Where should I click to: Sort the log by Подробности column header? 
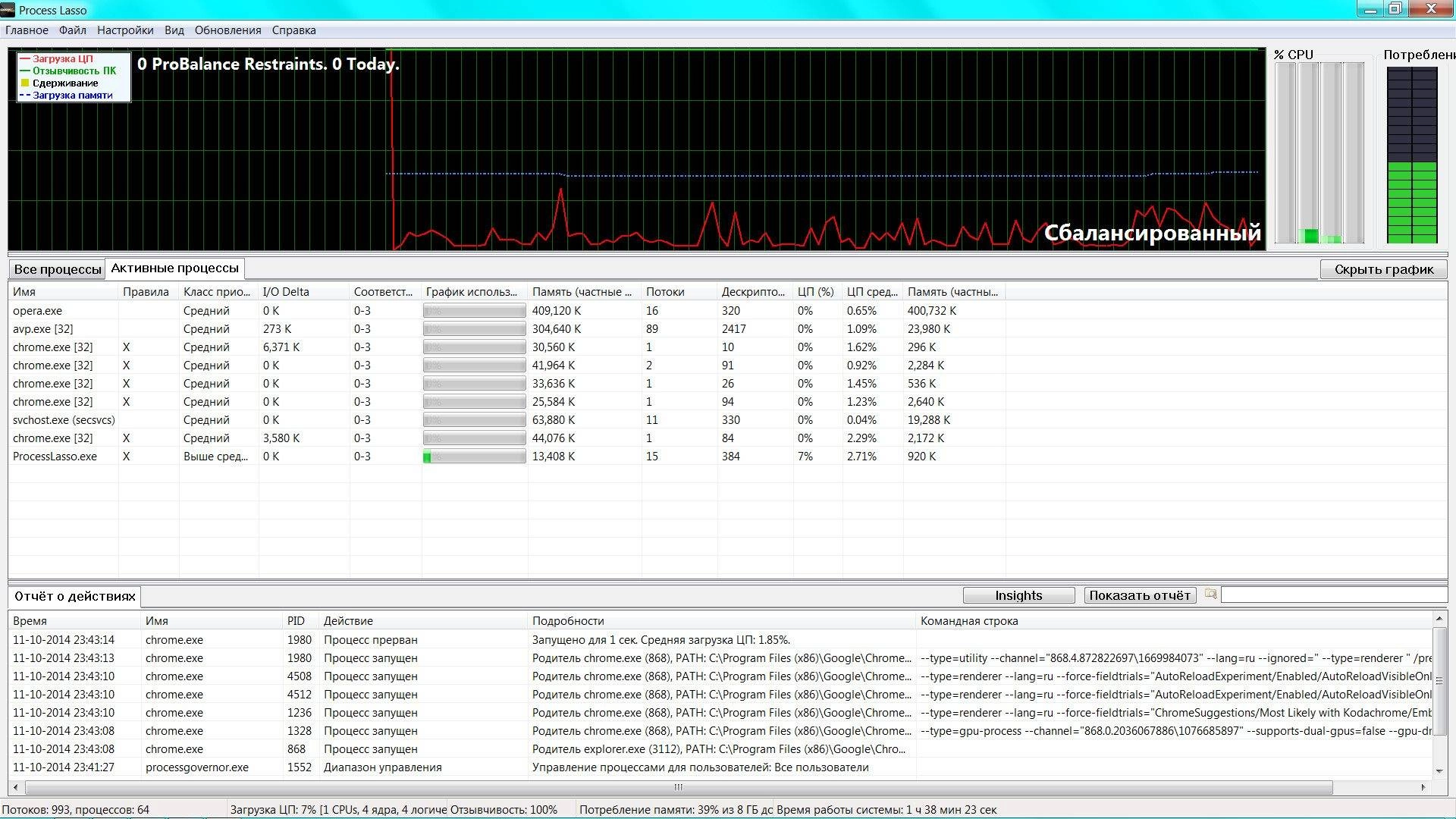tap(722, 621)
